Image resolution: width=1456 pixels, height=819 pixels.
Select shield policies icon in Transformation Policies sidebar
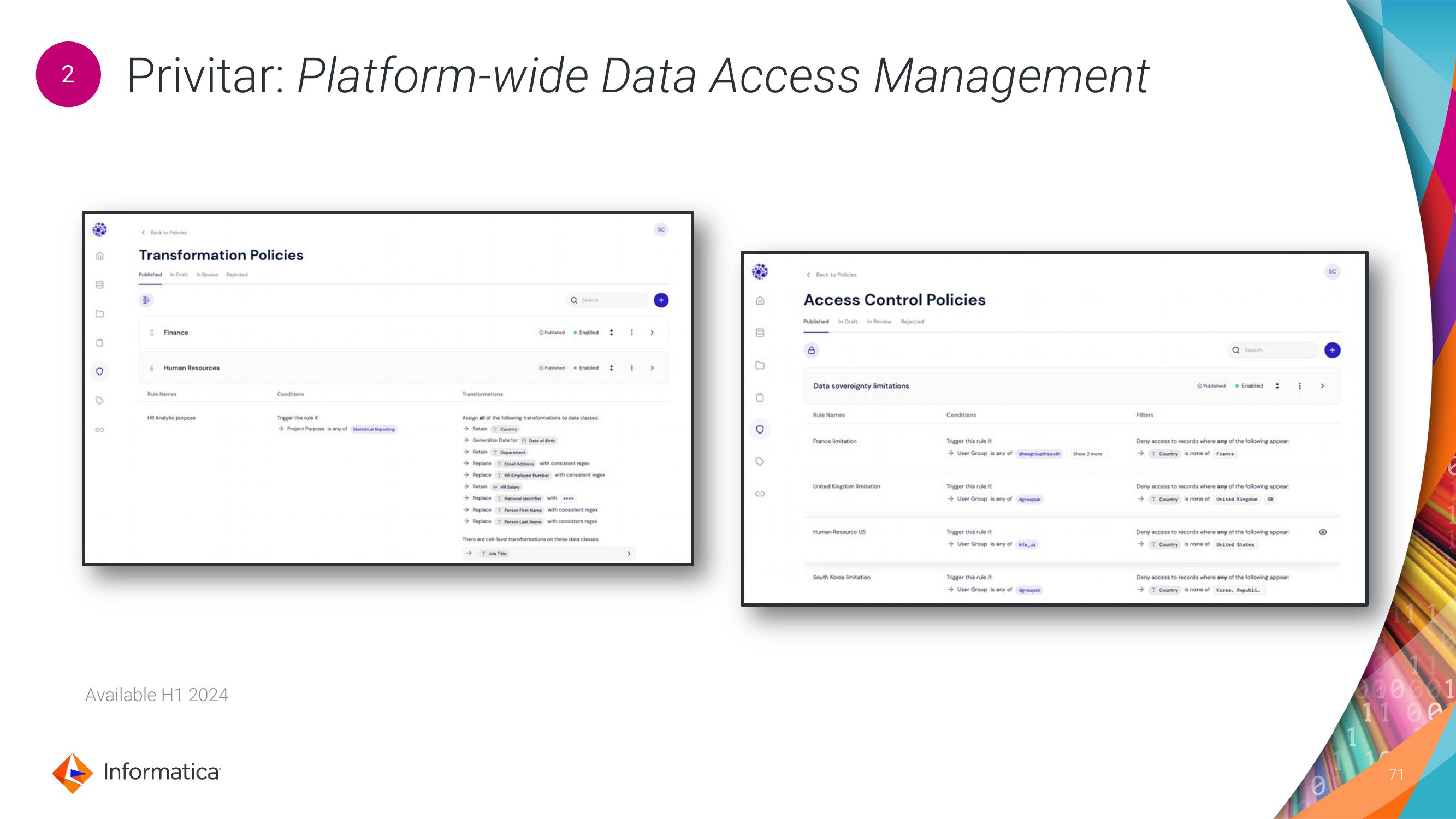coord(99,371)
